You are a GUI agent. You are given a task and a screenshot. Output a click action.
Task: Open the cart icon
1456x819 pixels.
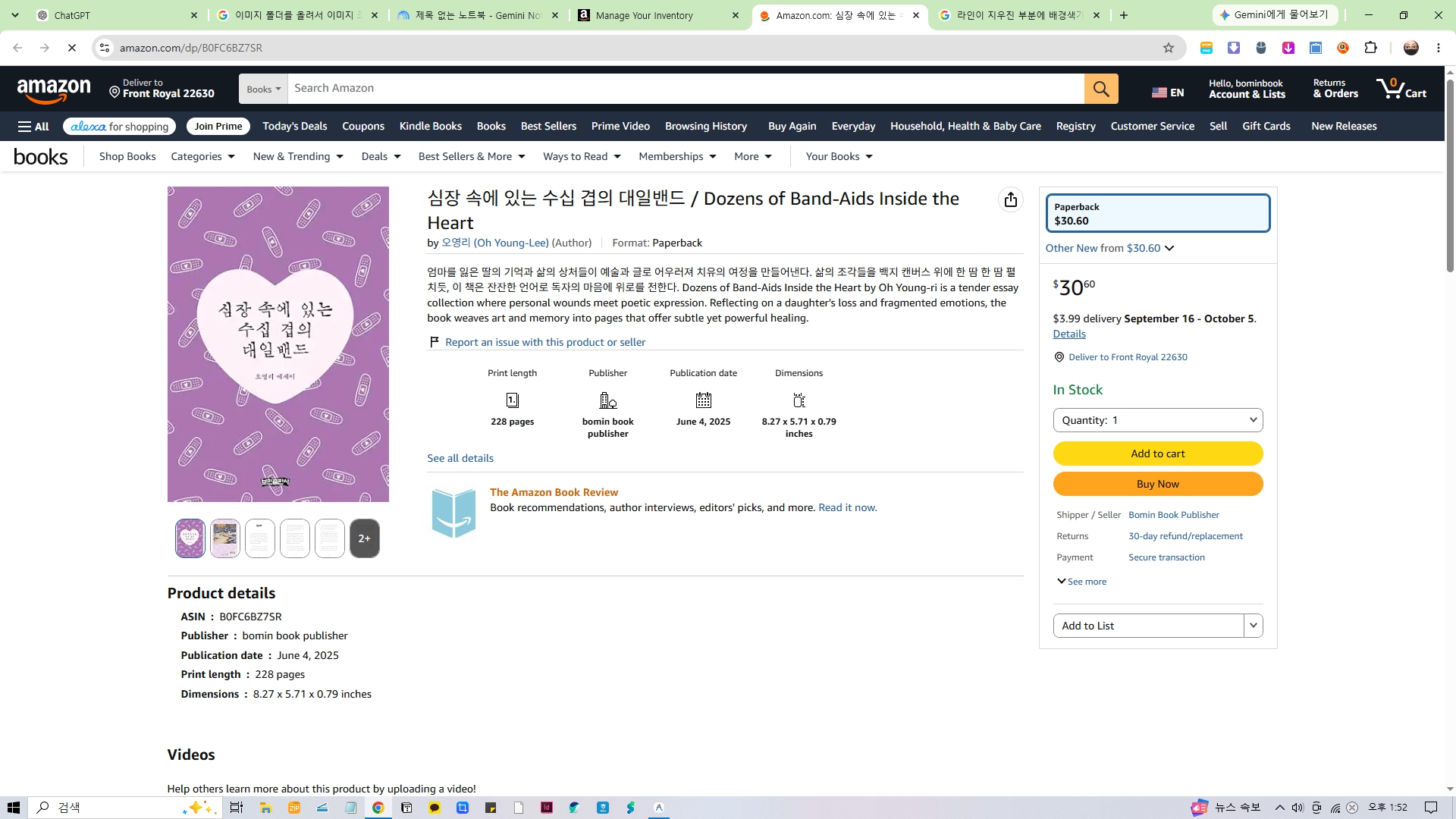1401,89
